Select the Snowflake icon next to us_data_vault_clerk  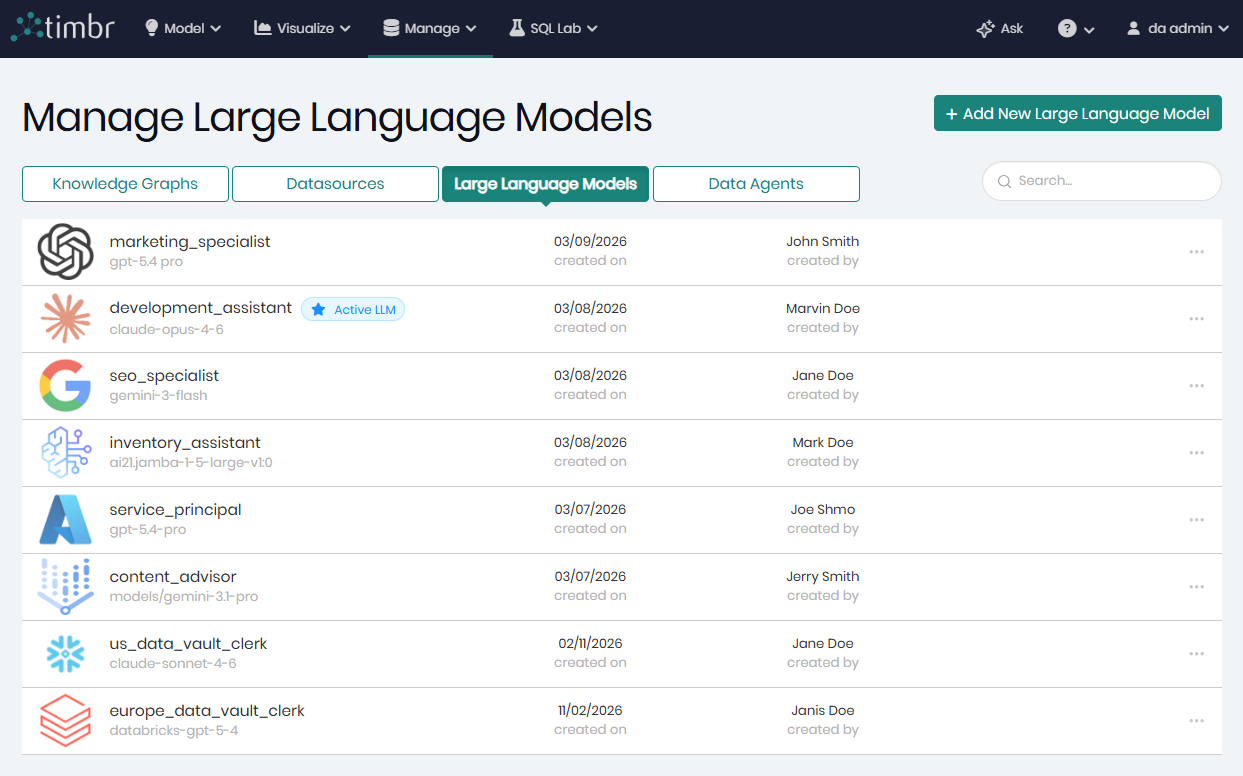[x=64, y=653]
